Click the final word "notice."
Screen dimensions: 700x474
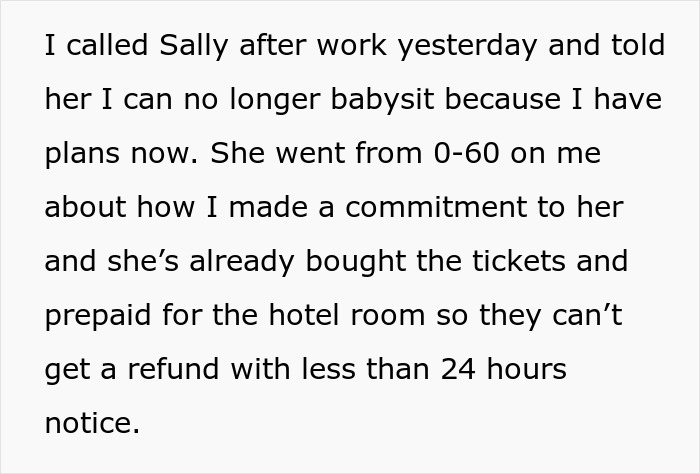(93, 424)
